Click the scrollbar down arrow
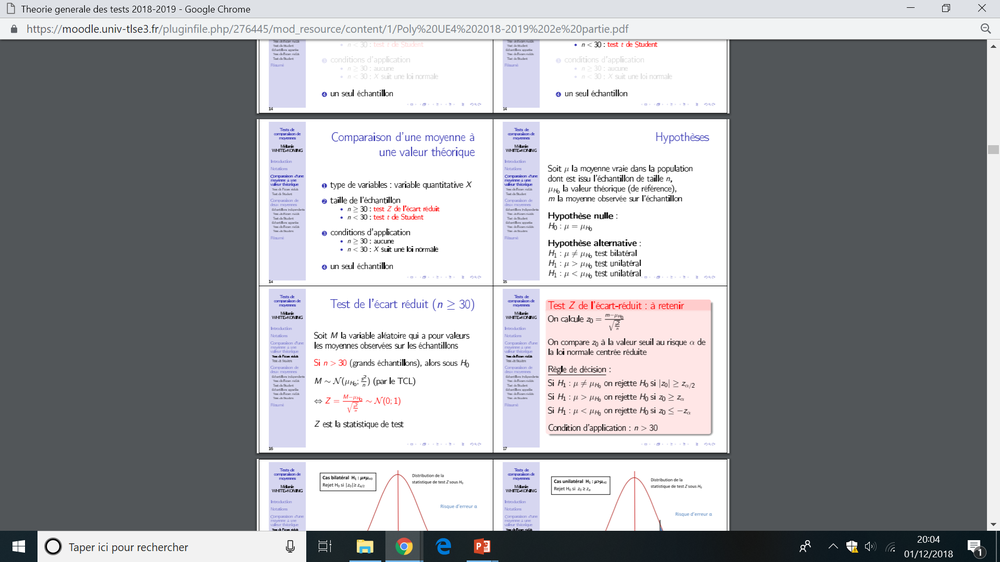Viewport: 1000px width, 562px height. point(993,524)
